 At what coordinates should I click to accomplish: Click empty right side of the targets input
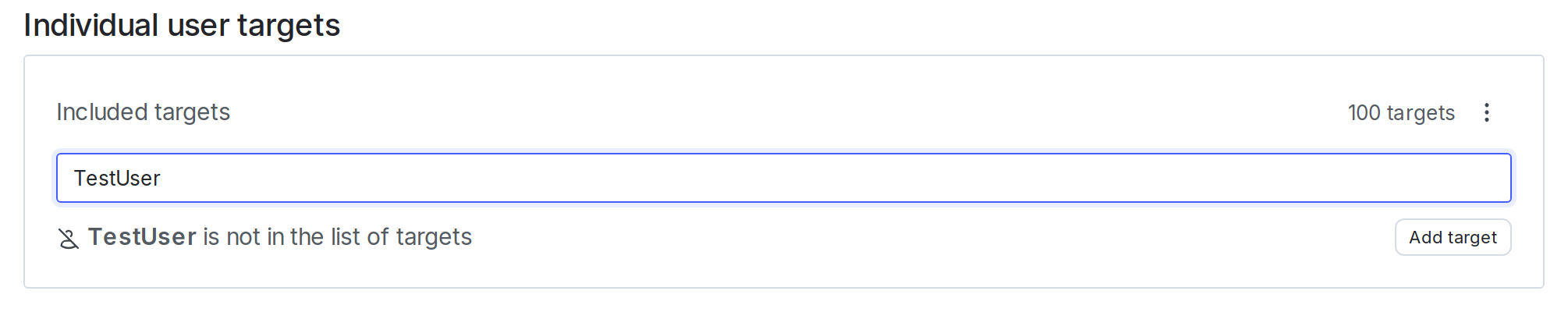click(1170, 178)
